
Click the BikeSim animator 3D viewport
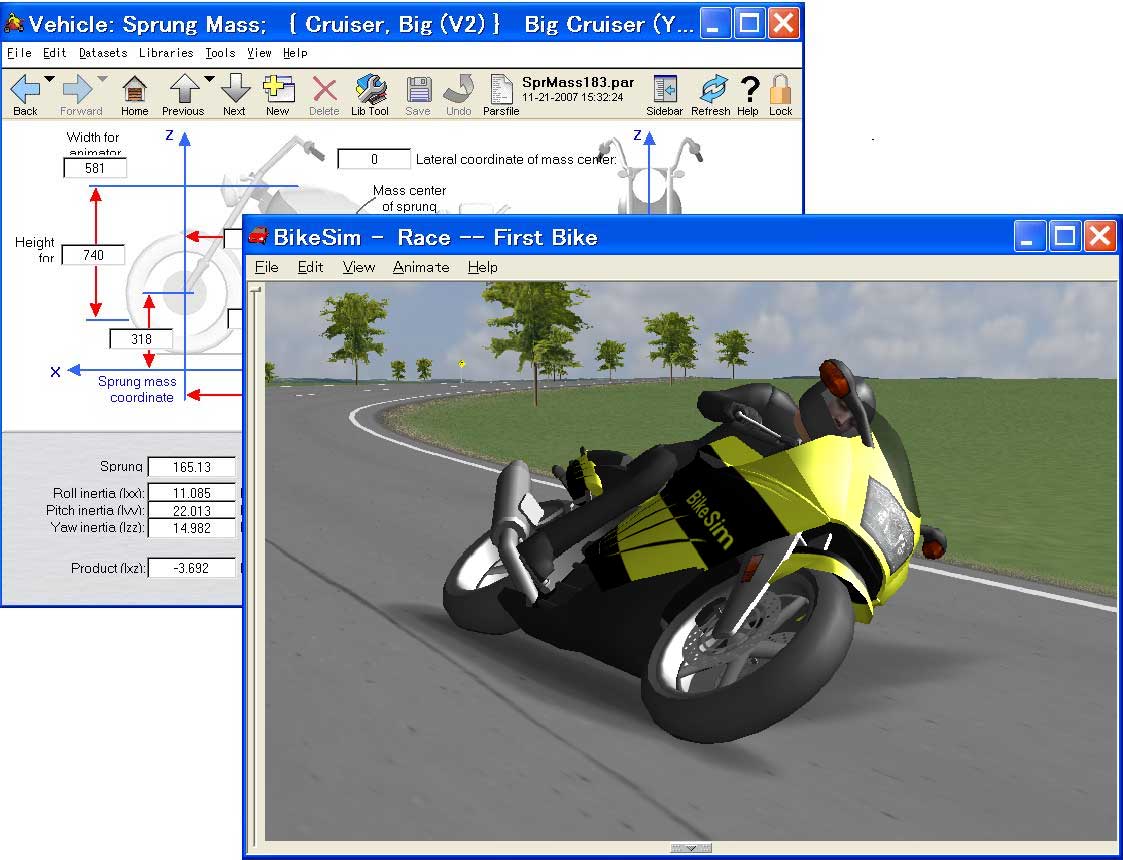click(x=690, y=561)
